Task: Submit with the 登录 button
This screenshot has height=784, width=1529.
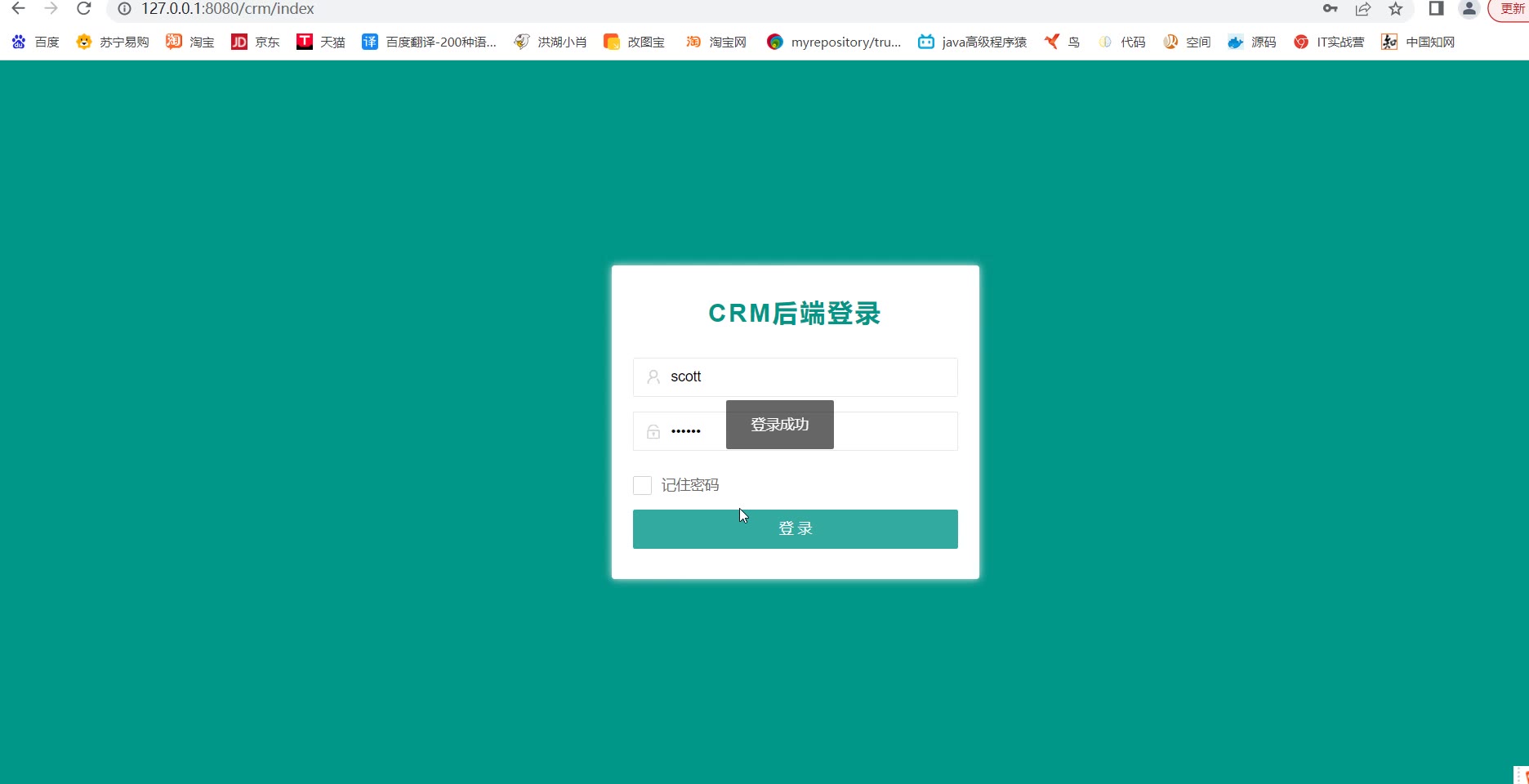Action: [795, 529]
